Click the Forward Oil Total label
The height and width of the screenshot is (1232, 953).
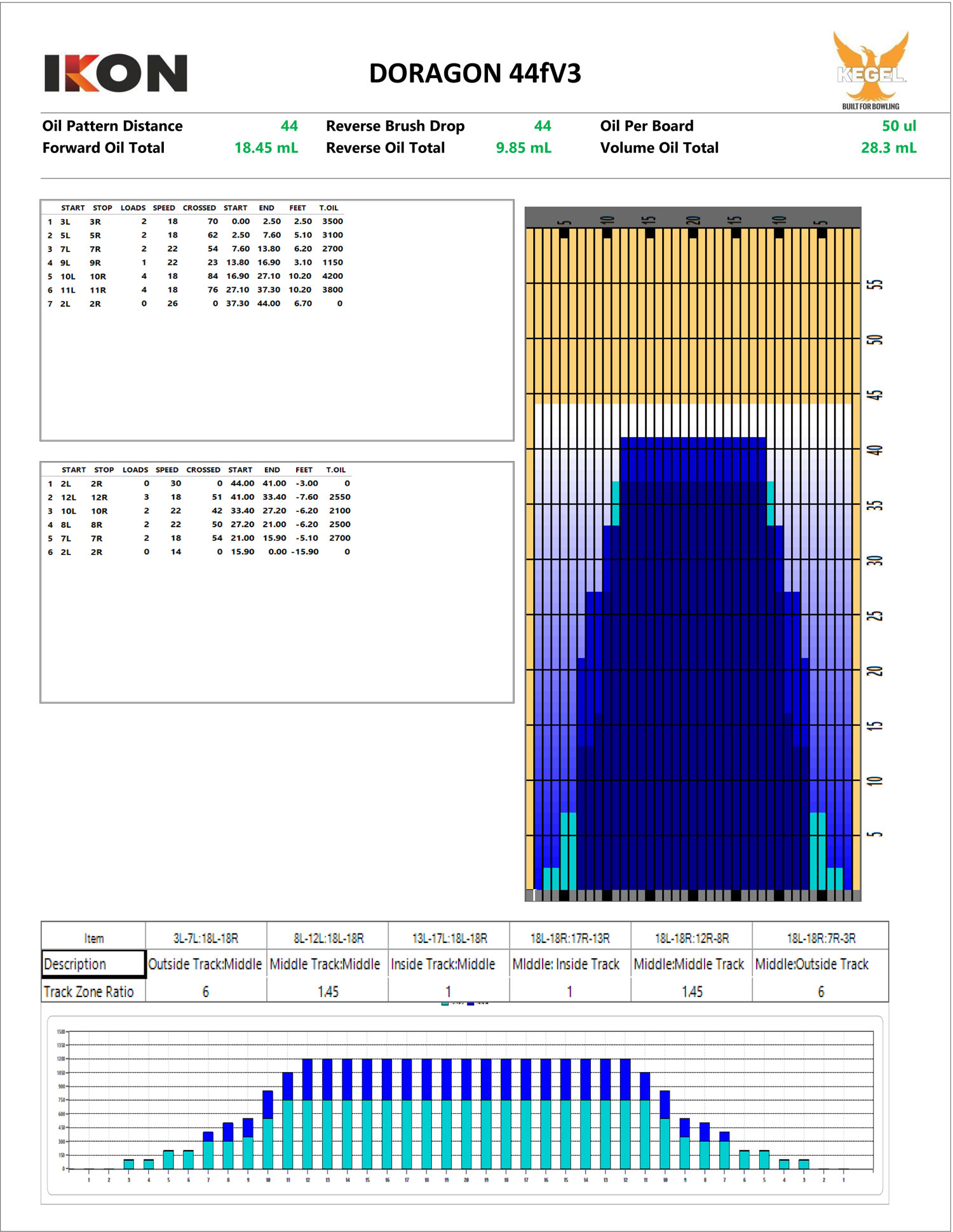(x=104, y=148)
